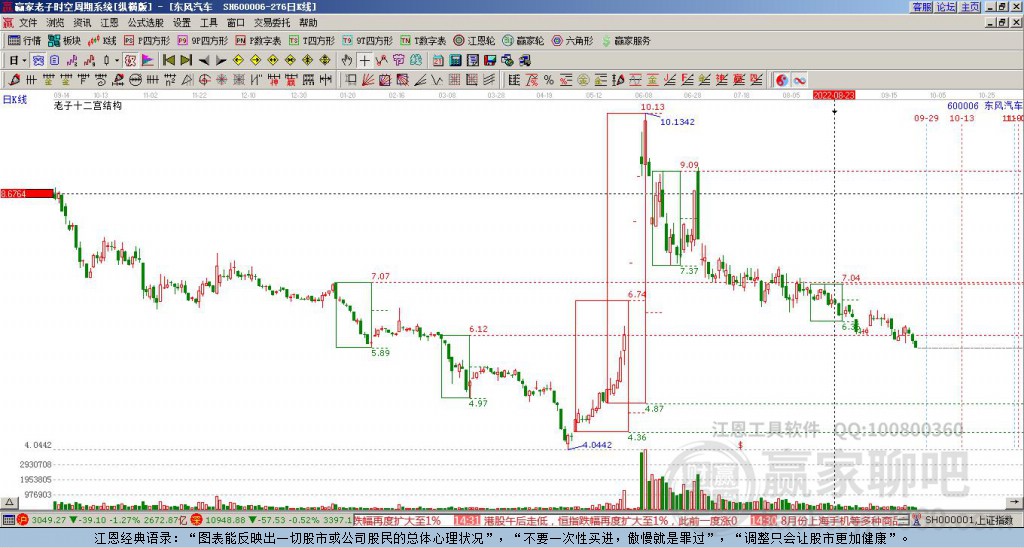1024x548 pixels.
Task: Click the highlighted 2022-08-23 date marker
Action: click(x=834, y=95)
